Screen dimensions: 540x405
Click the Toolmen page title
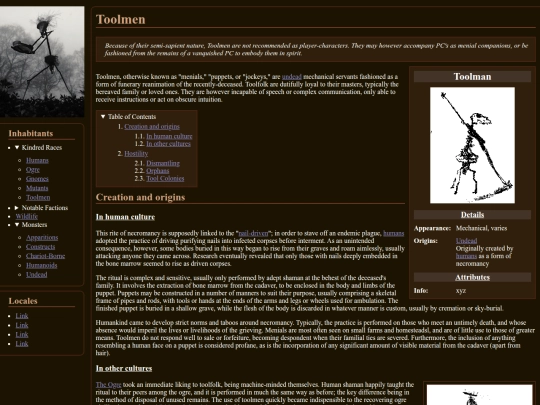121,20
